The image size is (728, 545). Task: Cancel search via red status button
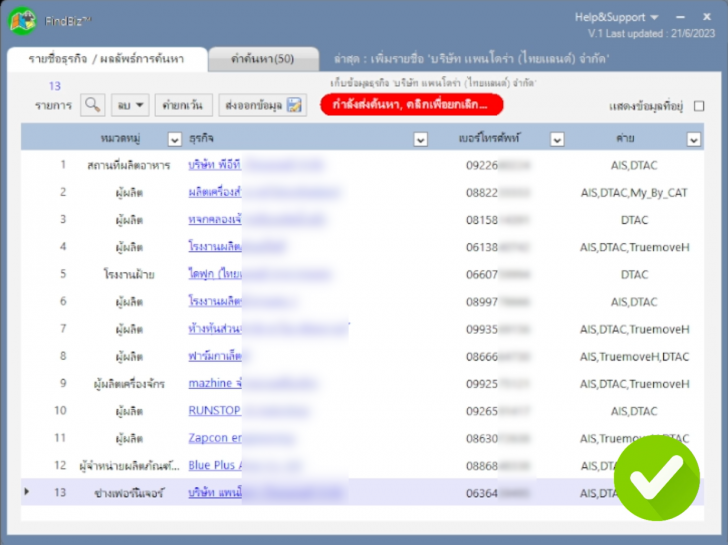tap(412, 104)
